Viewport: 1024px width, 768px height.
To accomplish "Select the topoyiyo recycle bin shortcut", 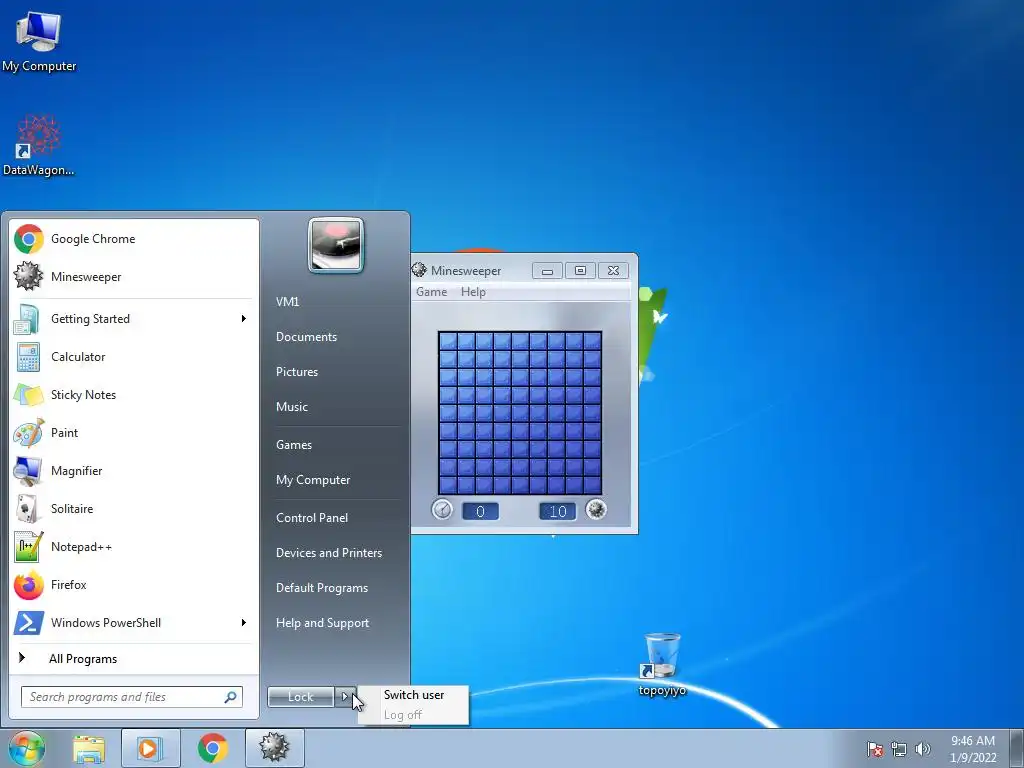I will click(662, 664).
